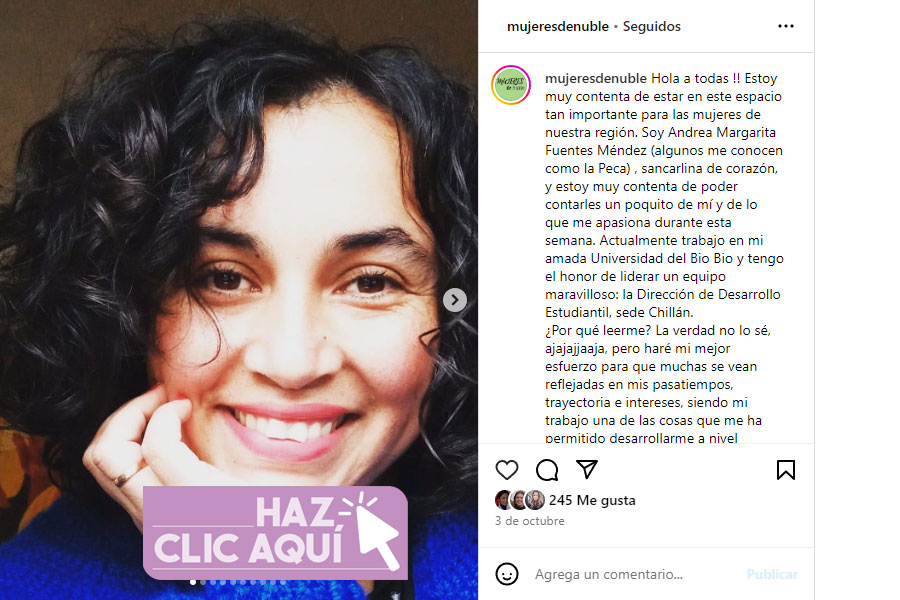Open comments via the speech bubble icon
Screen dimensions: 900x600
547,470
